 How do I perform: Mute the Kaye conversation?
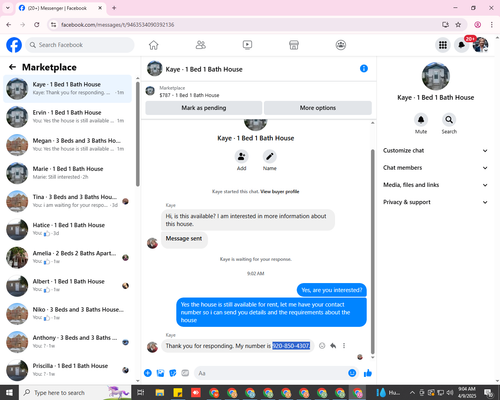click(421, 119)
